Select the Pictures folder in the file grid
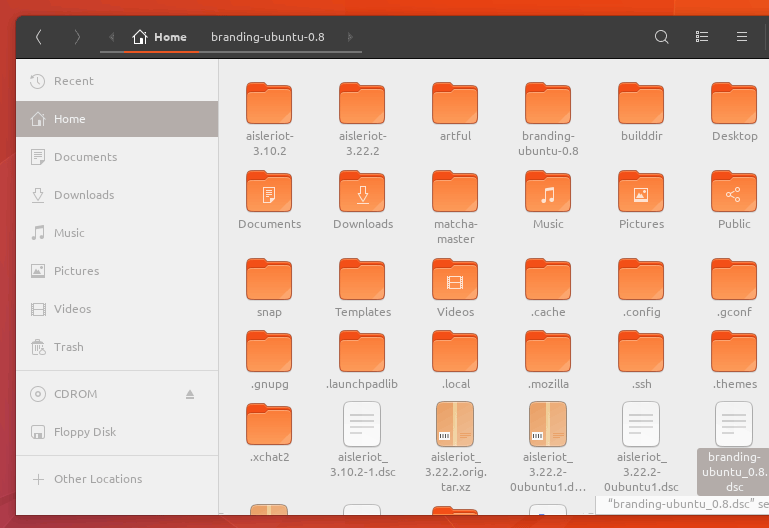This screenshot has width=769, height=528. [x=641, y=200]
